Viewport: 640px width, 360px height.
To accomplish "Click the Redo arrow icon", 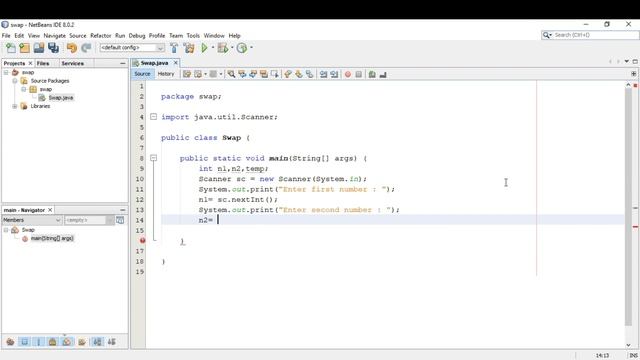I will point(86,48).
